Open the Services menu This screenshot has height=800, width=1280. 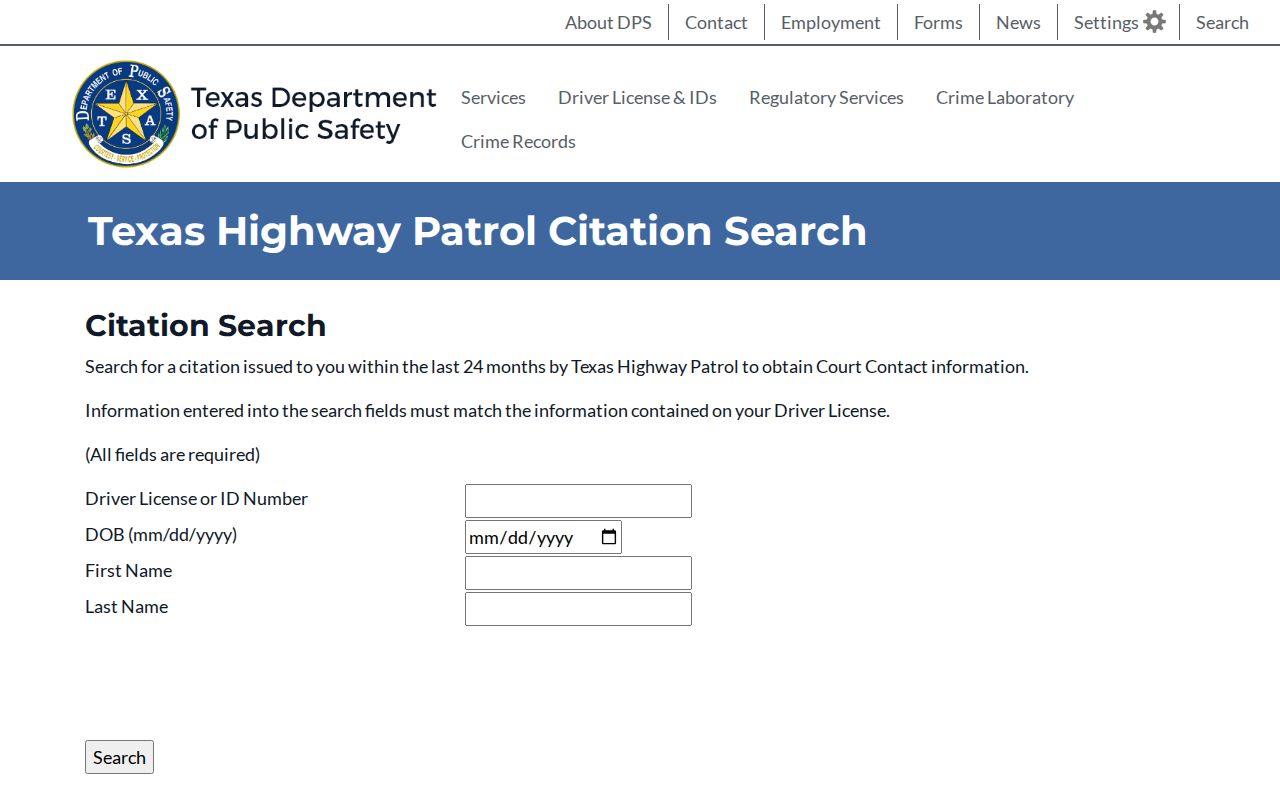(493, 98)
